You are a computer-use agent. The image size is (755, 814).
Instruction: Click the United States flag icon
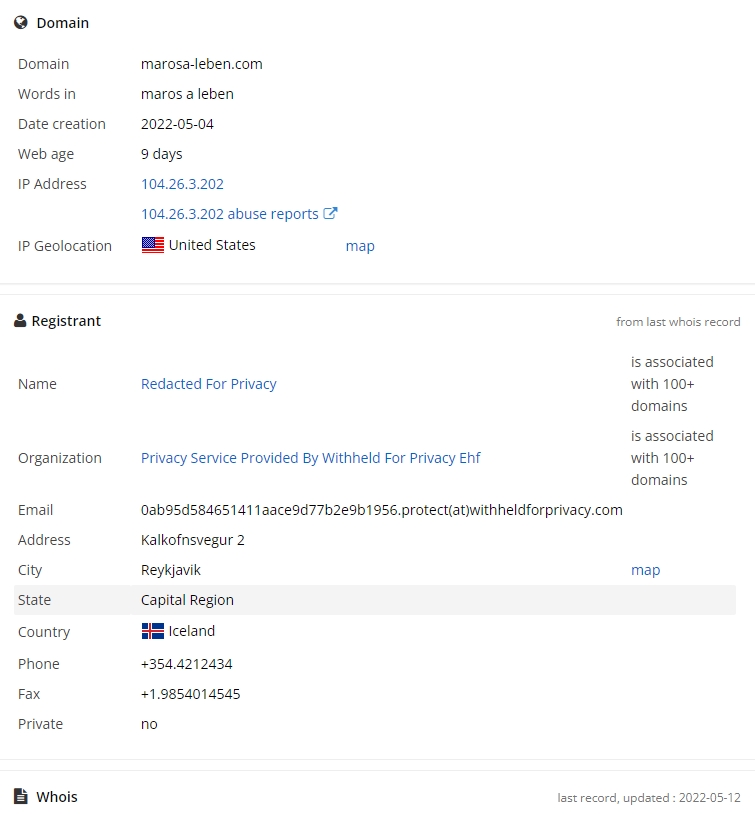[x=153, y=245]
